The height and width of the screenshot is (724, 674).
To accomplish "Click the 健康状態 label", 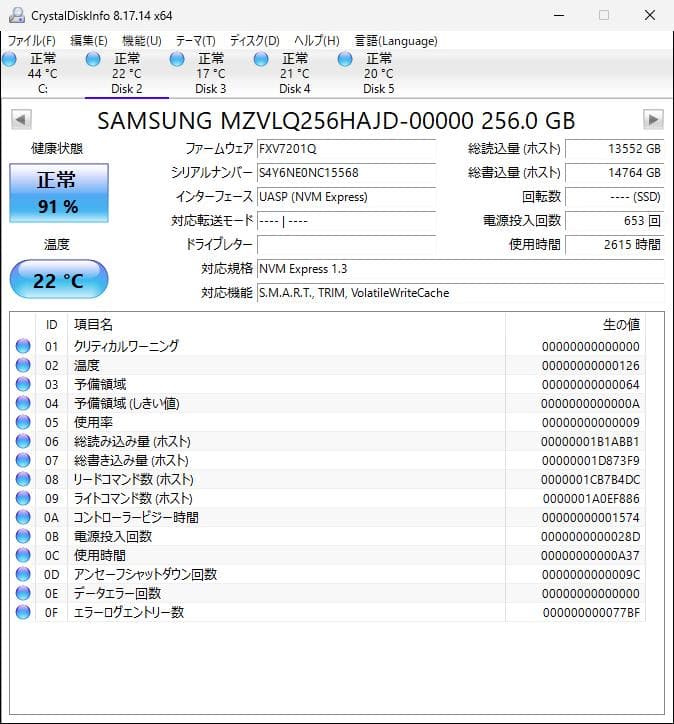I will pos(57,149).
